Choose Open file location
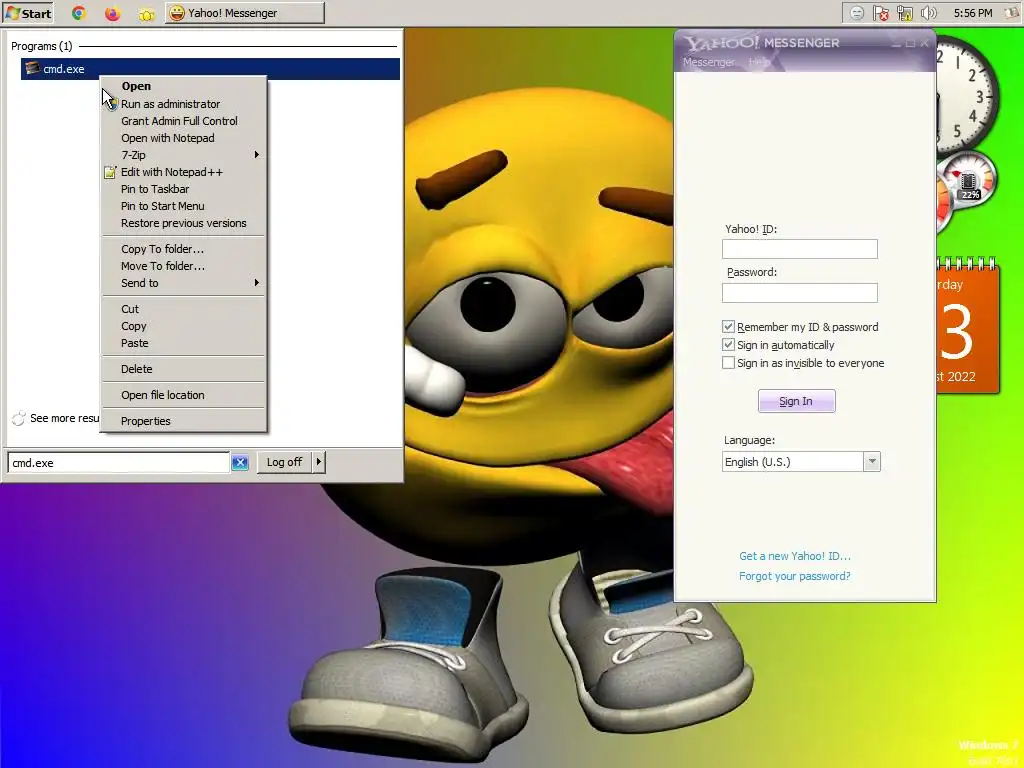Viewport: 1024px width, 768px height. point(184,395)
